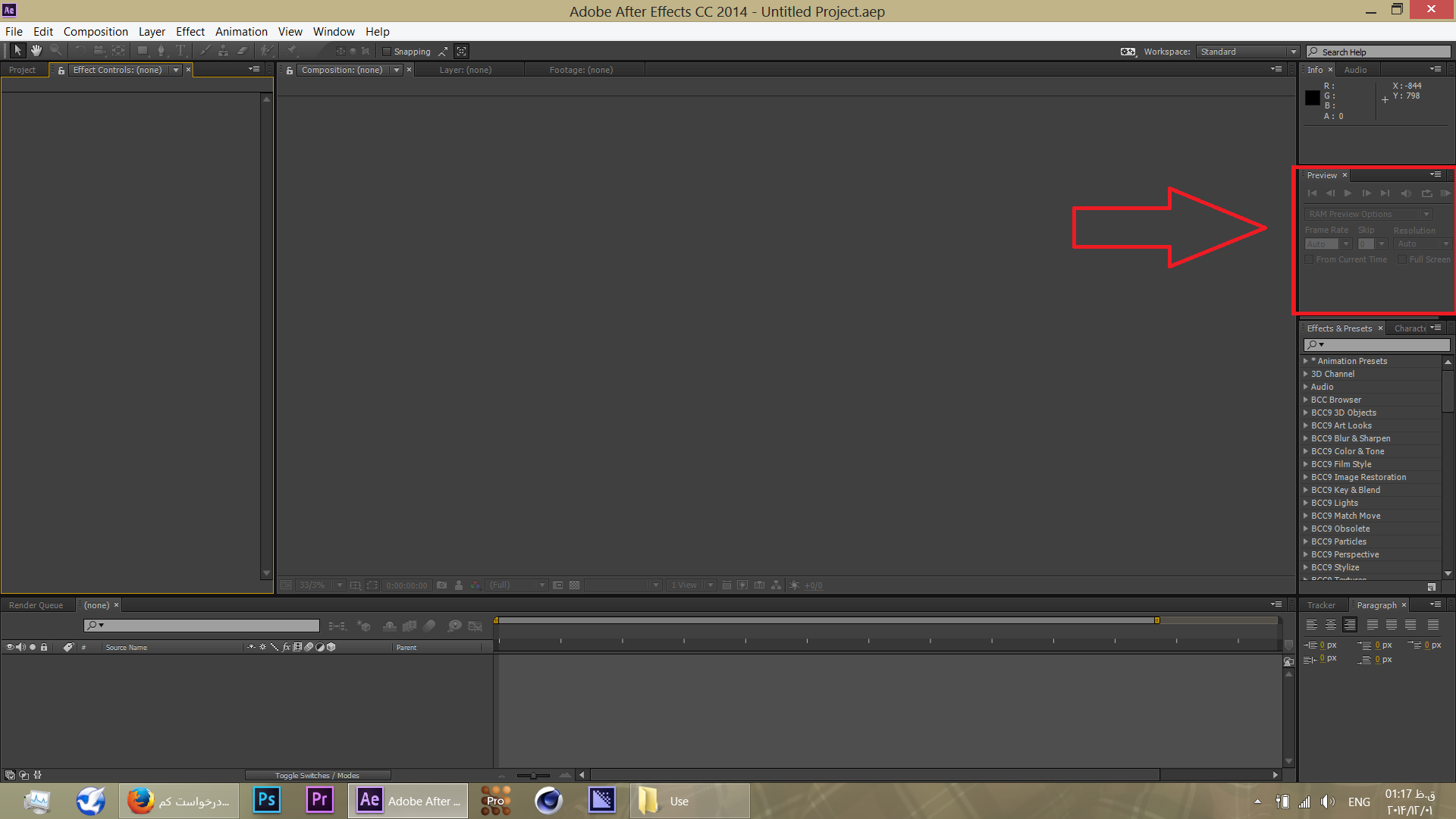Viewport: 1456px width, 819px height.
Task: Click the timeline zoom slider
Action: click(x=533, y=775)
